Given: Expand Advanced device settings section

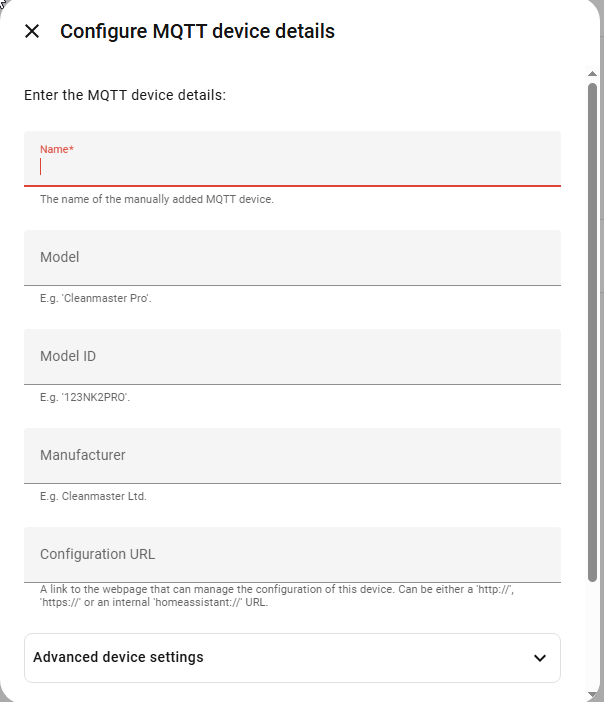Looking at the screenshot, I should pyautogui.click(x=292, y=657).
